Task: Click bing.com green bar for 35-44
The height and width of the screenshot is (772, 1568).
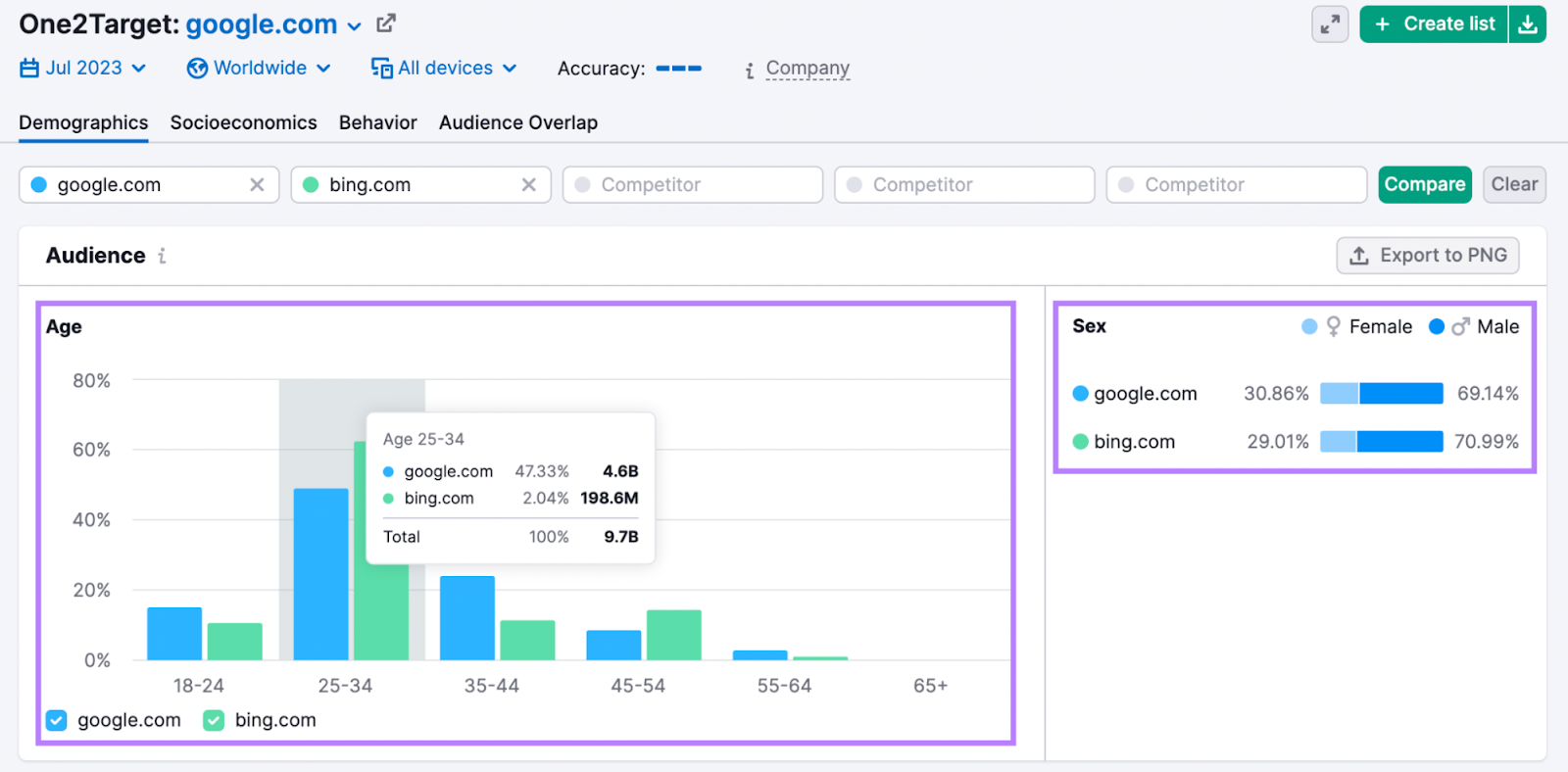Action: (527, 641)
